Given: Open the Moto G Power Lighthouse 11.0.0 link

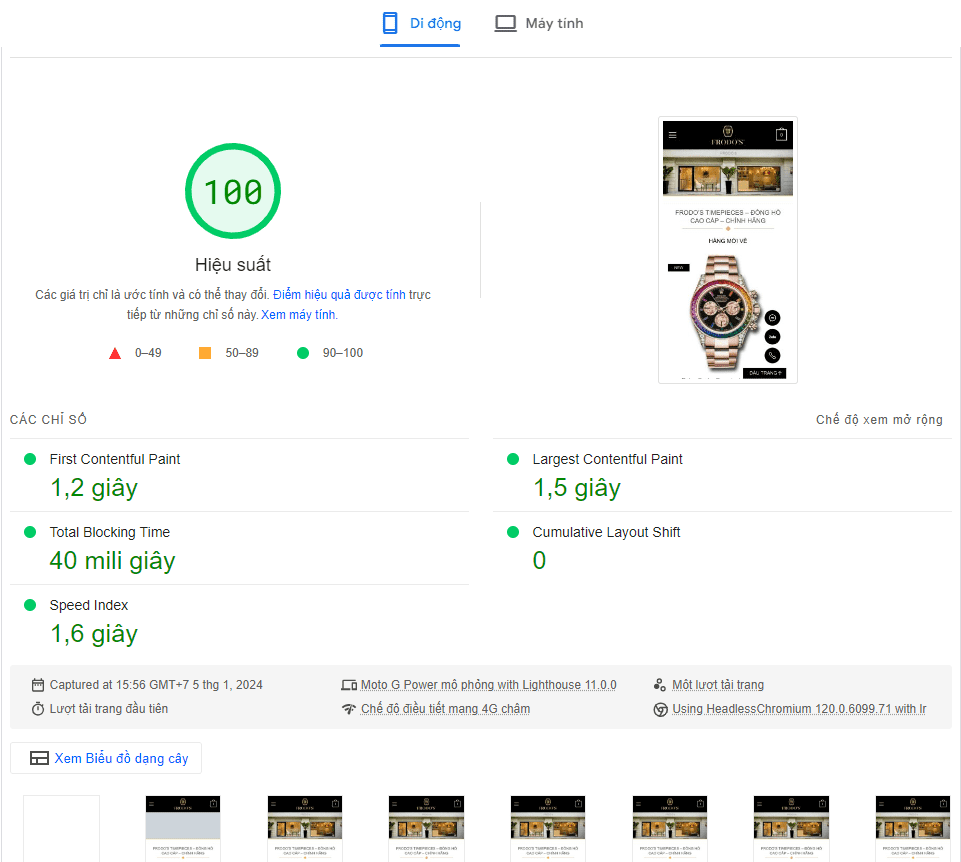Looking at the screenshot, I should [488, 685].
